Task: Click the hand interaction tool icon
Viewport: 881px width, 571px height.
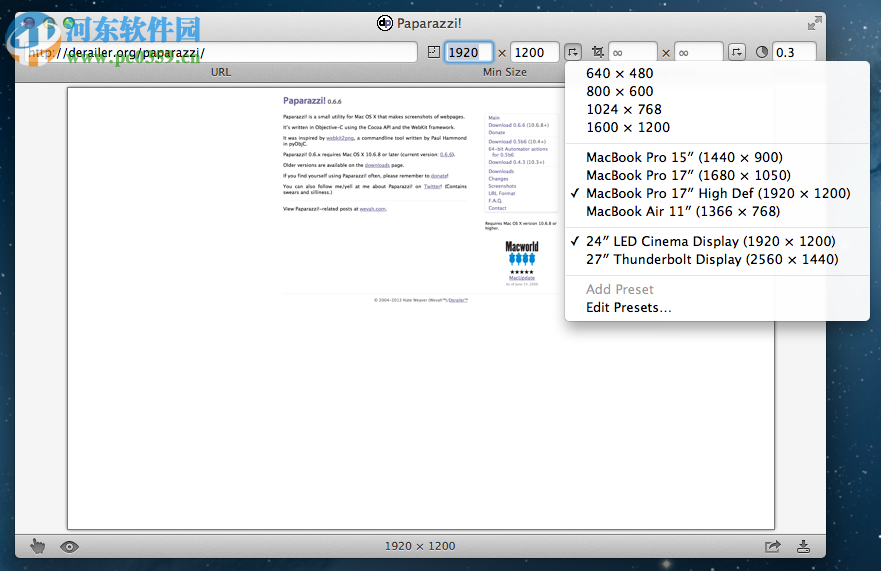Action: tap(38, 546)
